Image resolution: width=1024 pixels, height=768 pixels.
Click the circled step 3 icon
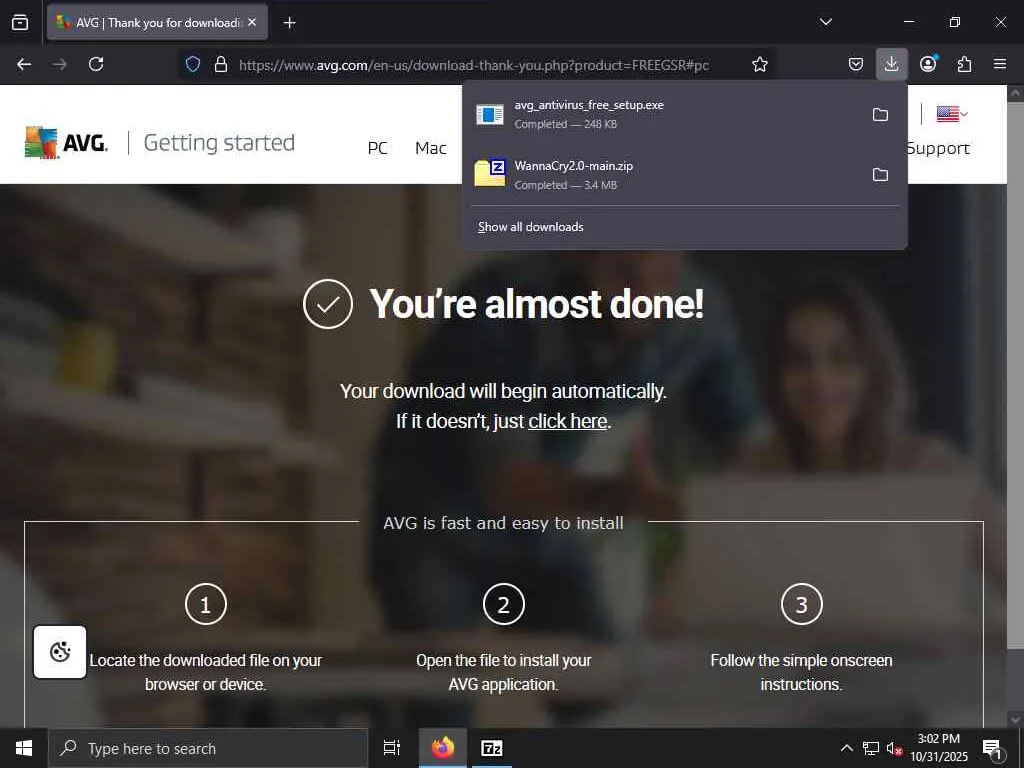[x=801, y=604]
